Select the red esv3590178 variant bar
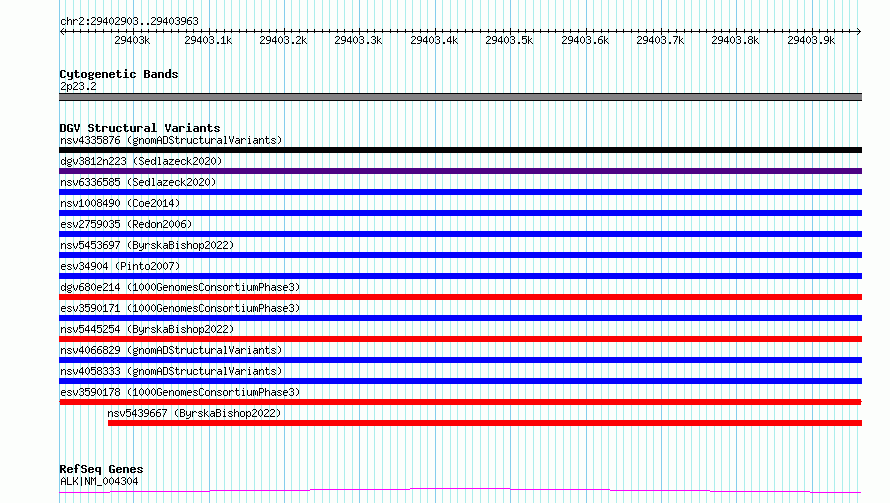Viewport: 890px width, 503px height. point(460,402)
